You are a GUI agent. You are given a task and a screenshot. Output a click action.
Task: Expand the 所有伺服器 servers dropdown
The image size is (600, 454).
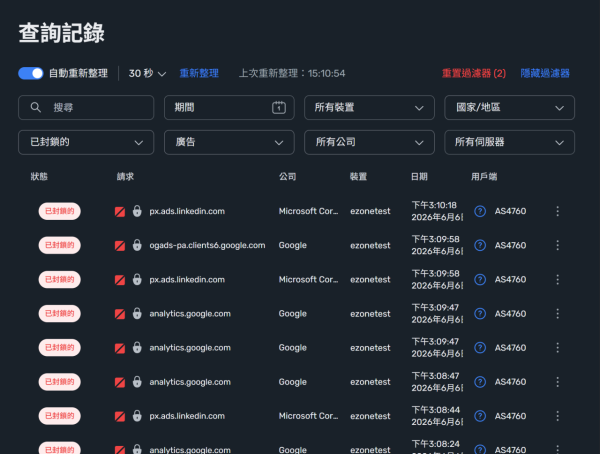(x=509, y=142)
